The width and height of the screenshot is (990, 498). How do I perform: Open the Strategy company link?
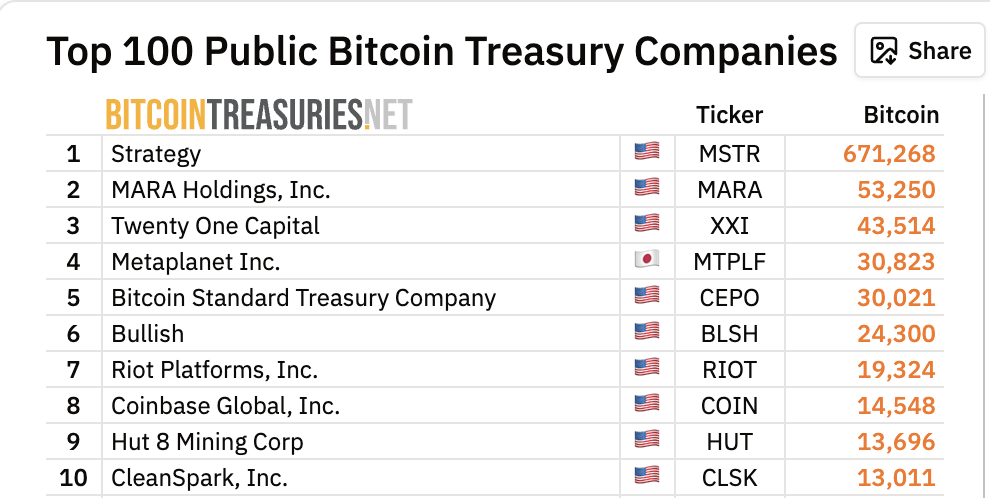click(156, 154)
